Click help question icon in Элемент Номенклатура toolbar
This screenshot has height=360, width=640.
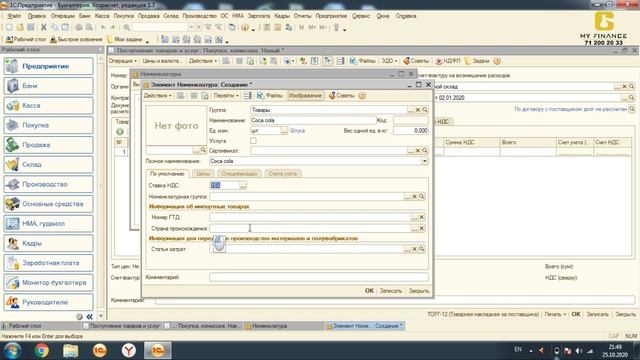(362, 96)
